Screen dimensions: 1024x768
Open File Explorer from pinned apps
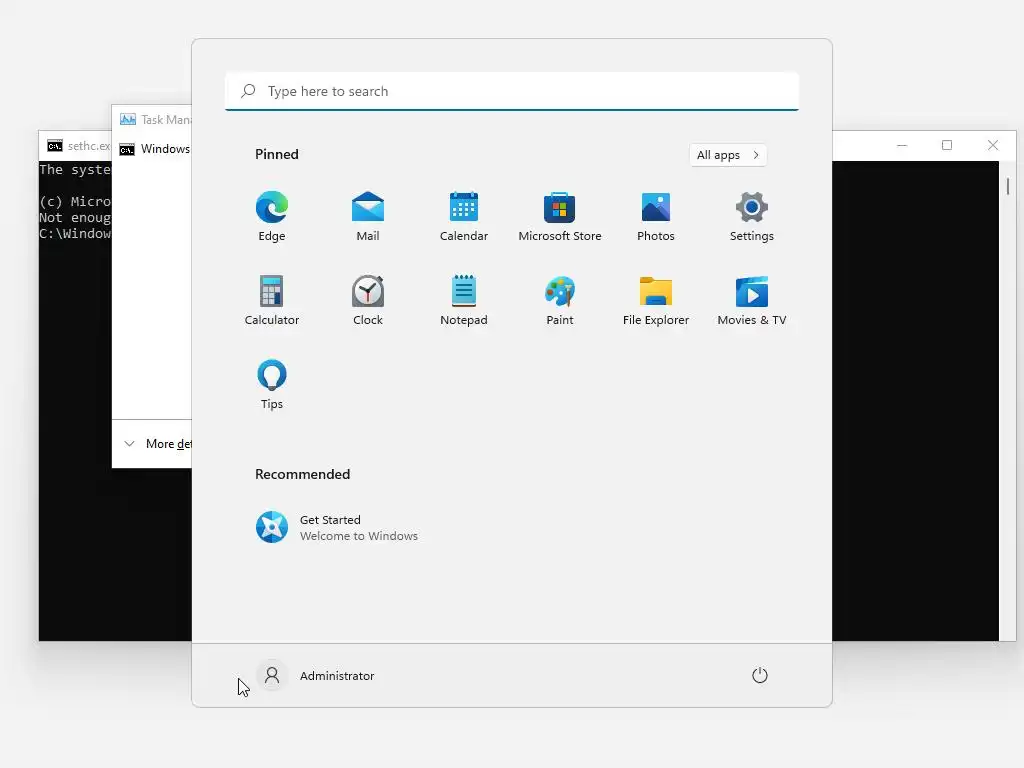(x=656, y=300)
